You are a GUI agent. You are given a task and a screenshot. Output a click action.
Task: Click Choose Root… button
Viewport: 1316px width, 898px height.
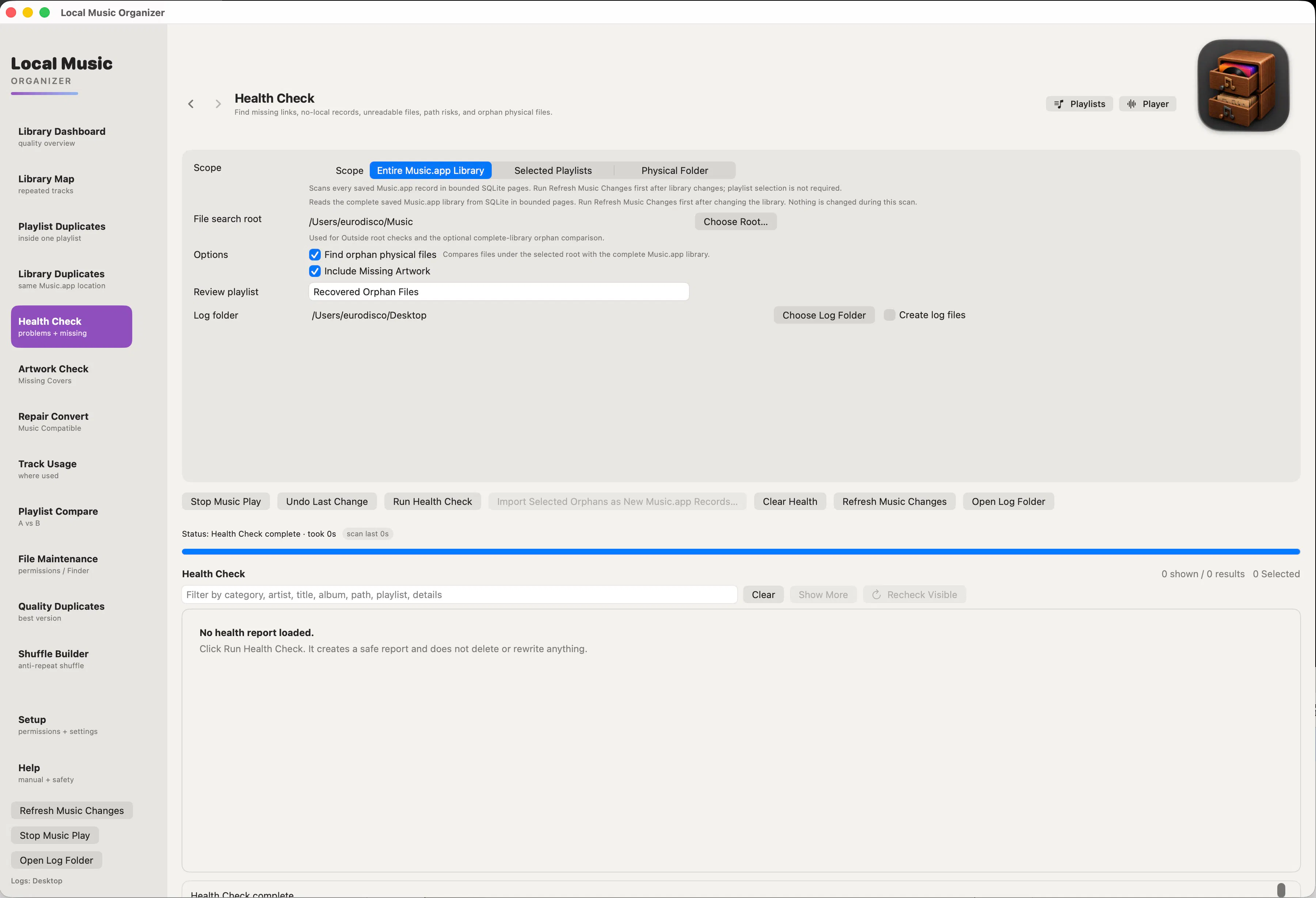pos(735,222)
